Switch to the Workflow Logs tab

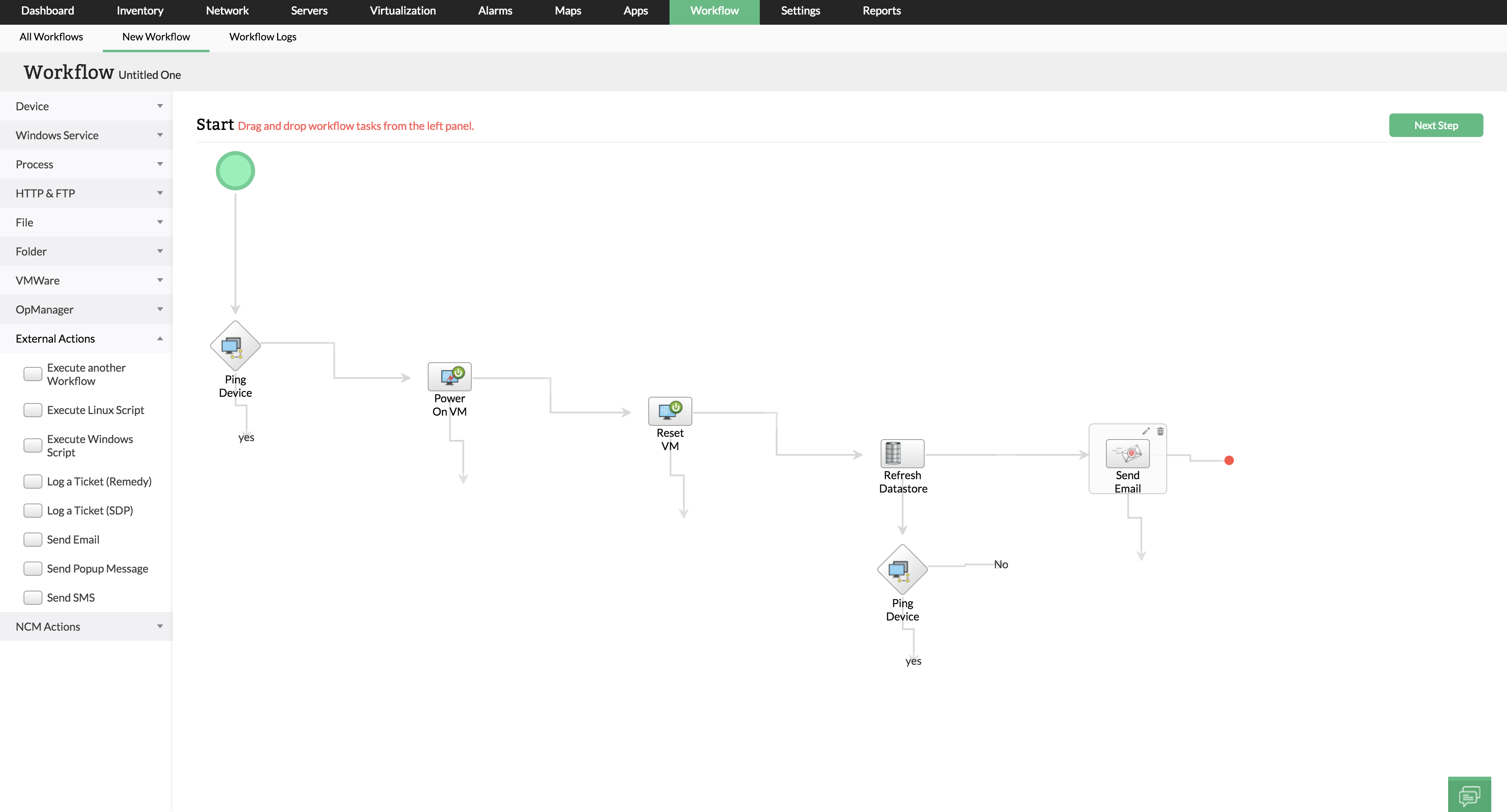263,37
